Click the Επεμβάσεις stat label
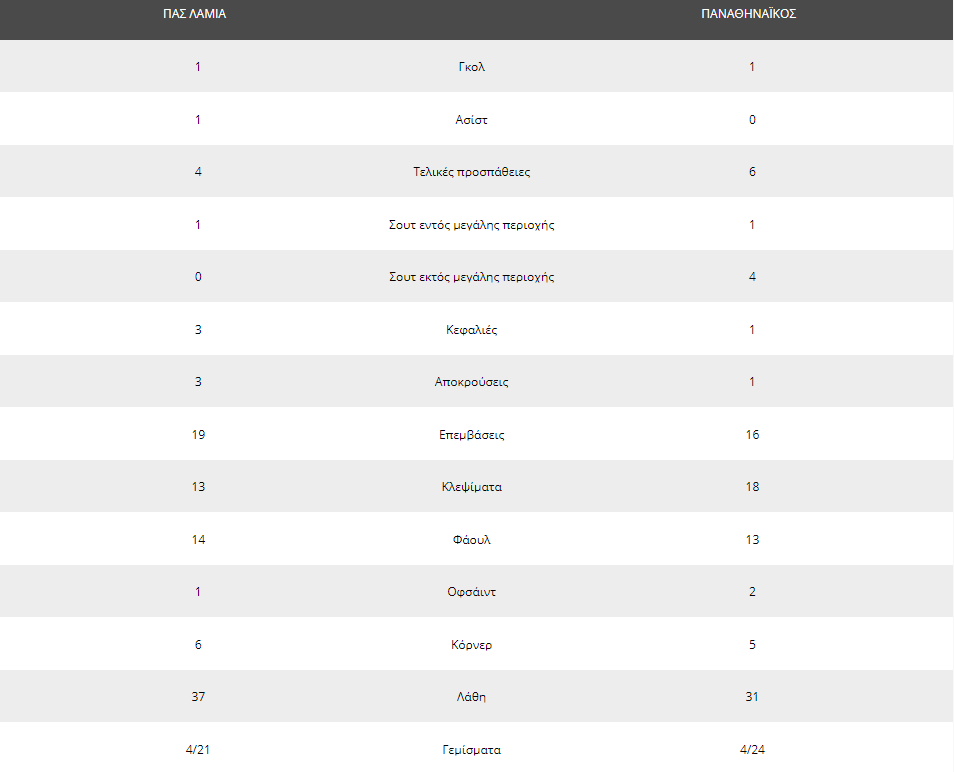The width and height of the screenshot is (954, 772). point(472,435)
